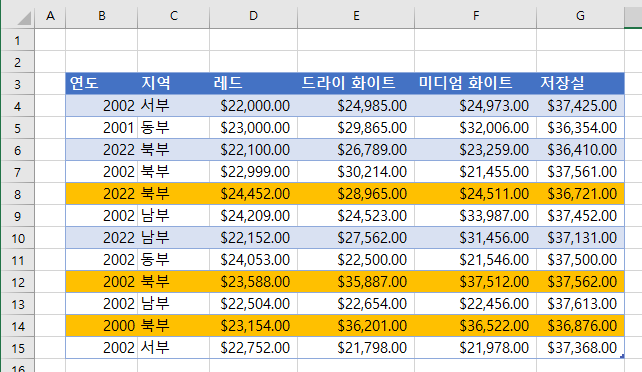Select cell with $22,500.00
This screenshot has height=372, width=642.
coord(356,260)
